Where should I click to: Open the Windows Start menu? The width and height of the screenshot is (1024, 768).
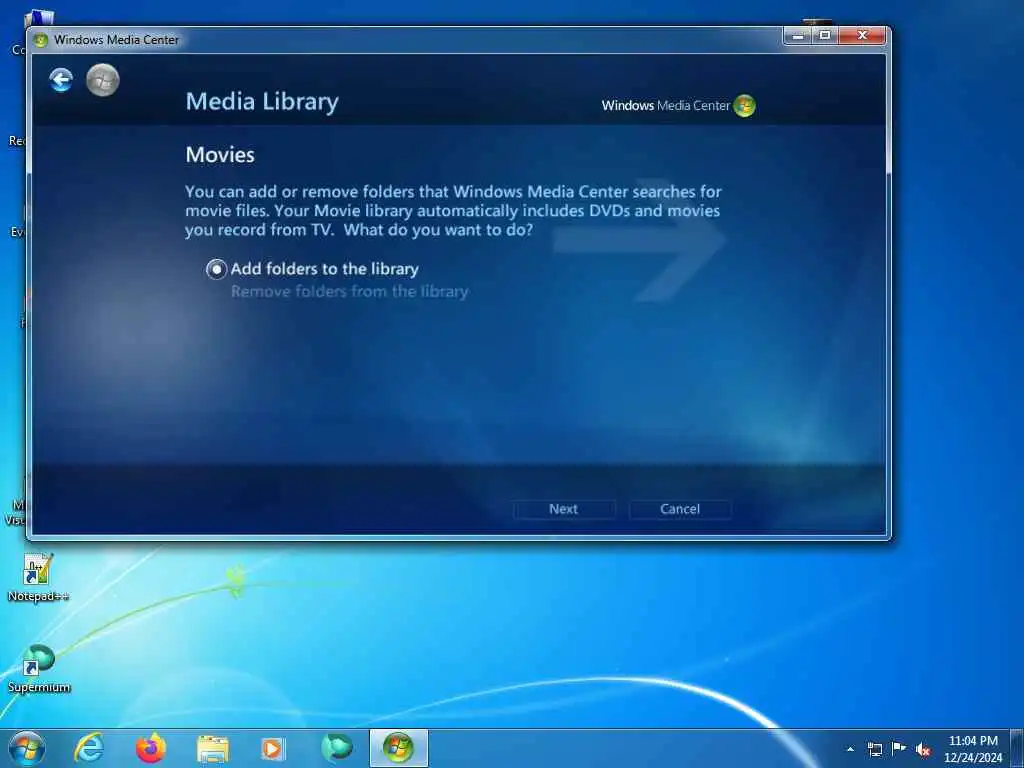27,748
